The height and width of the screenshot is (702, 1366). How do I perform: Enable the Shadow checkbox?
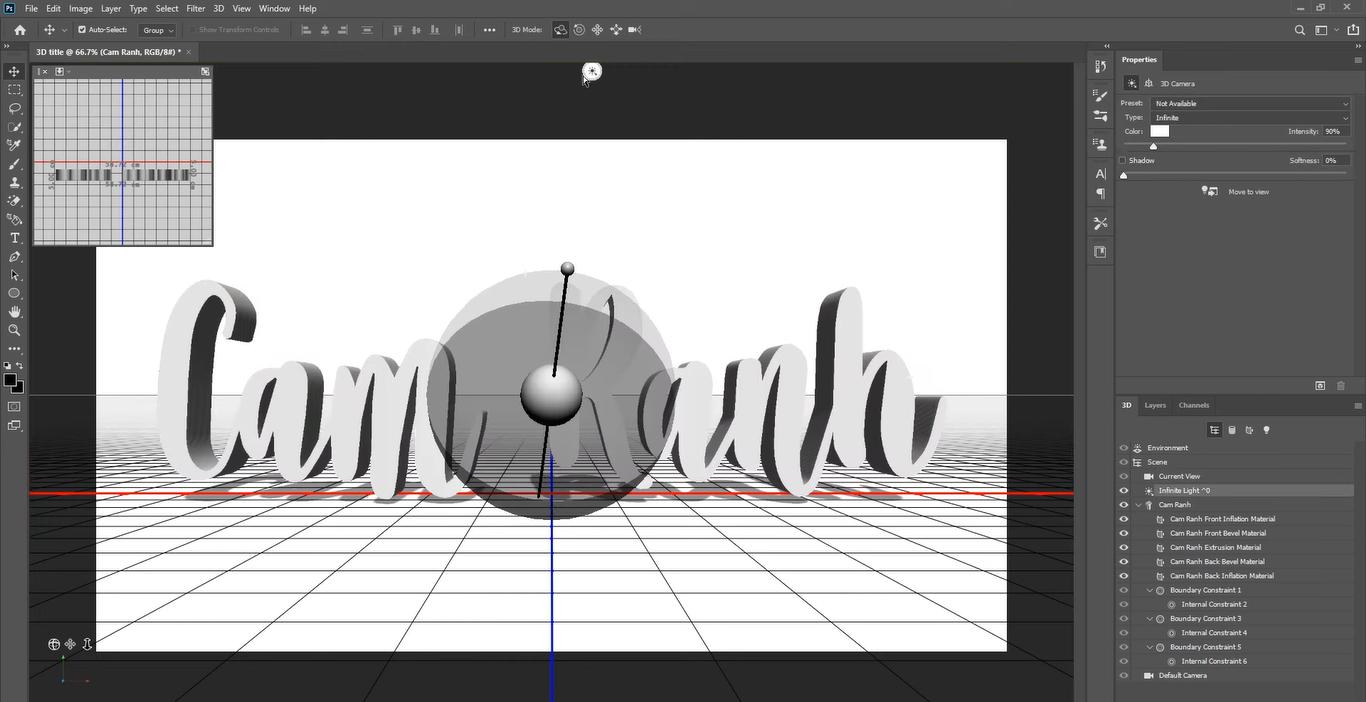coord(1123,160)
